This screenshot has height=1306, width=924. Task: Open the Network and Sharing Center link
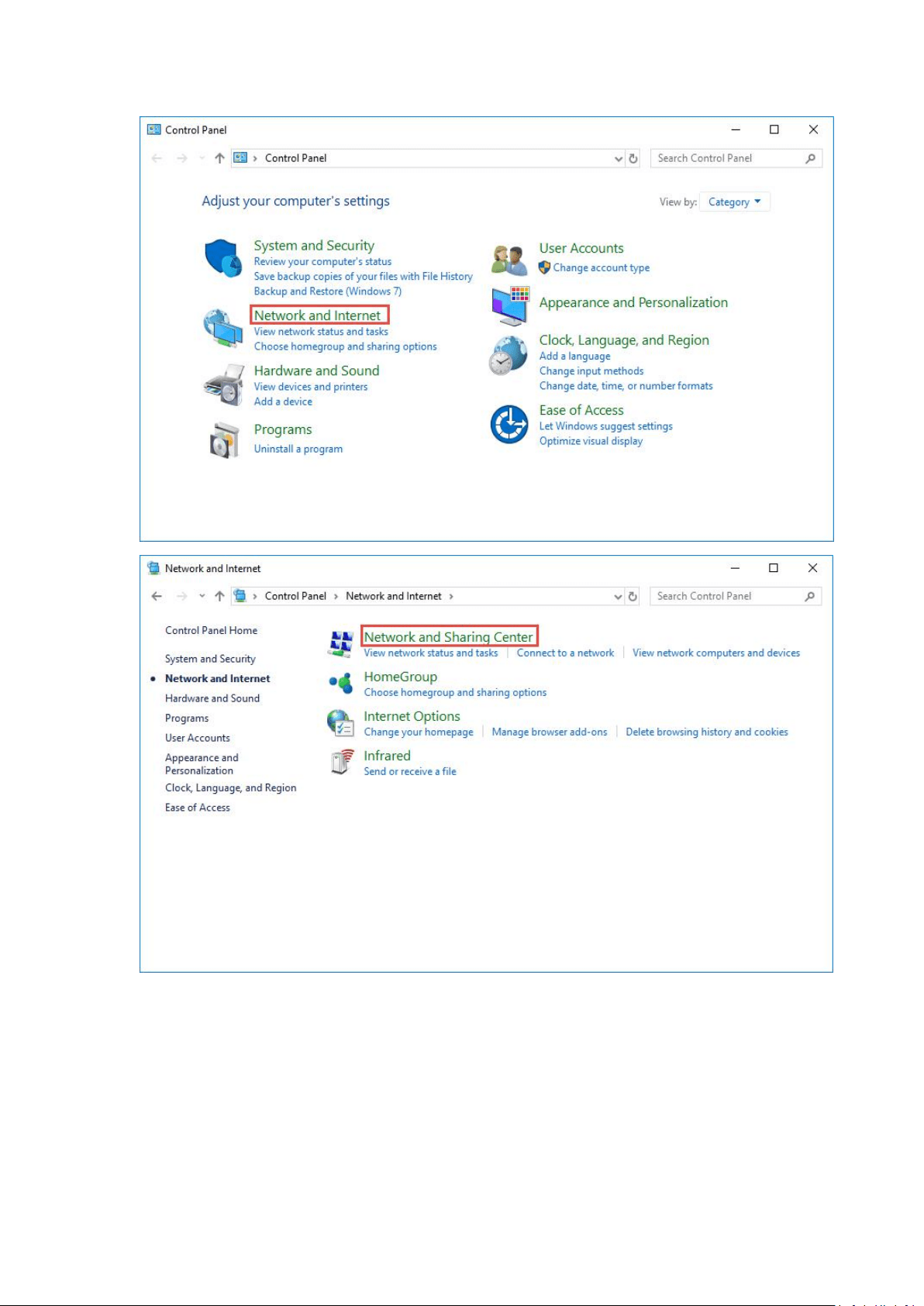449,637
